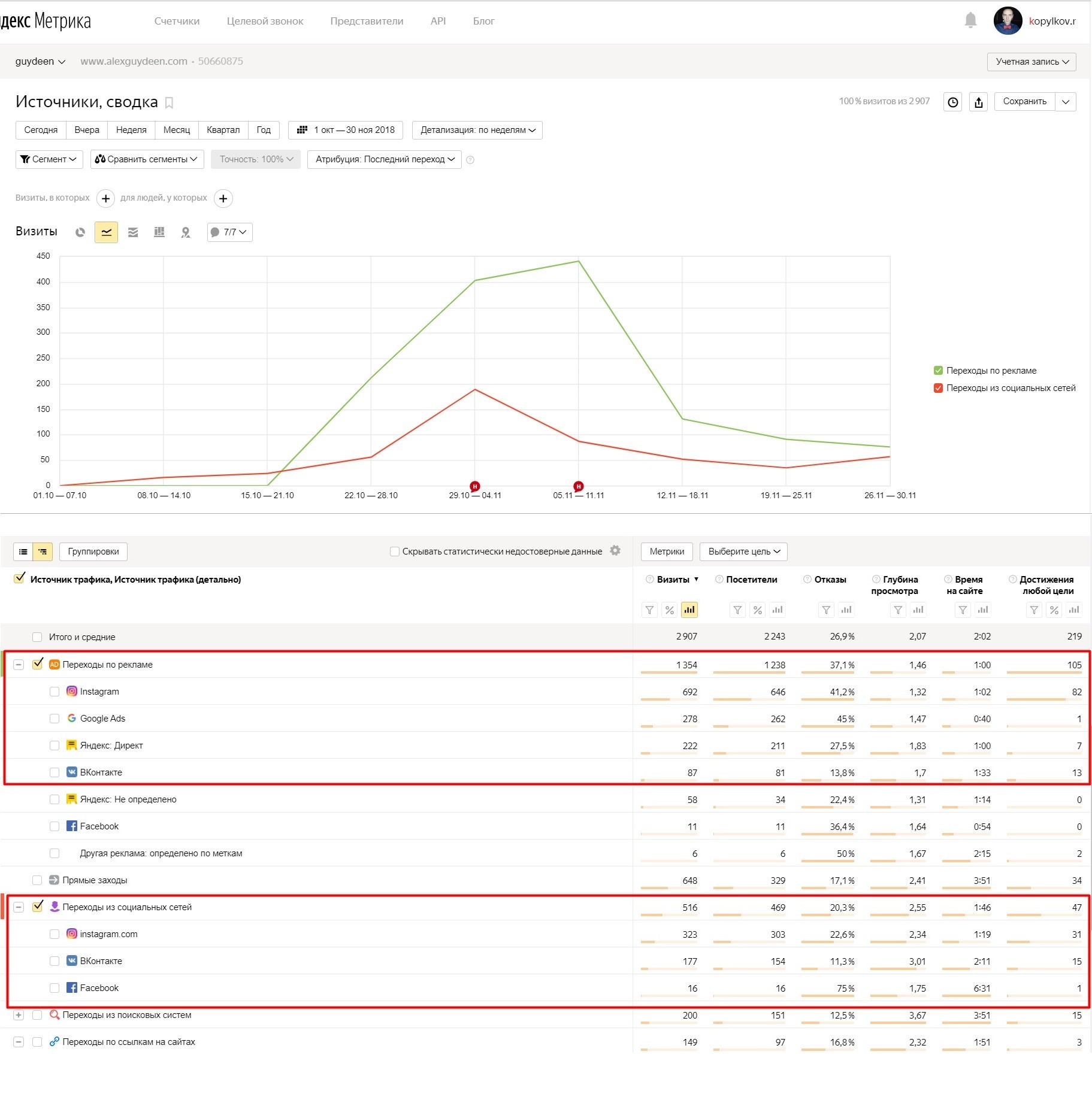
Task: Check the Google Ads row checkbox
Action: (55, 719)
